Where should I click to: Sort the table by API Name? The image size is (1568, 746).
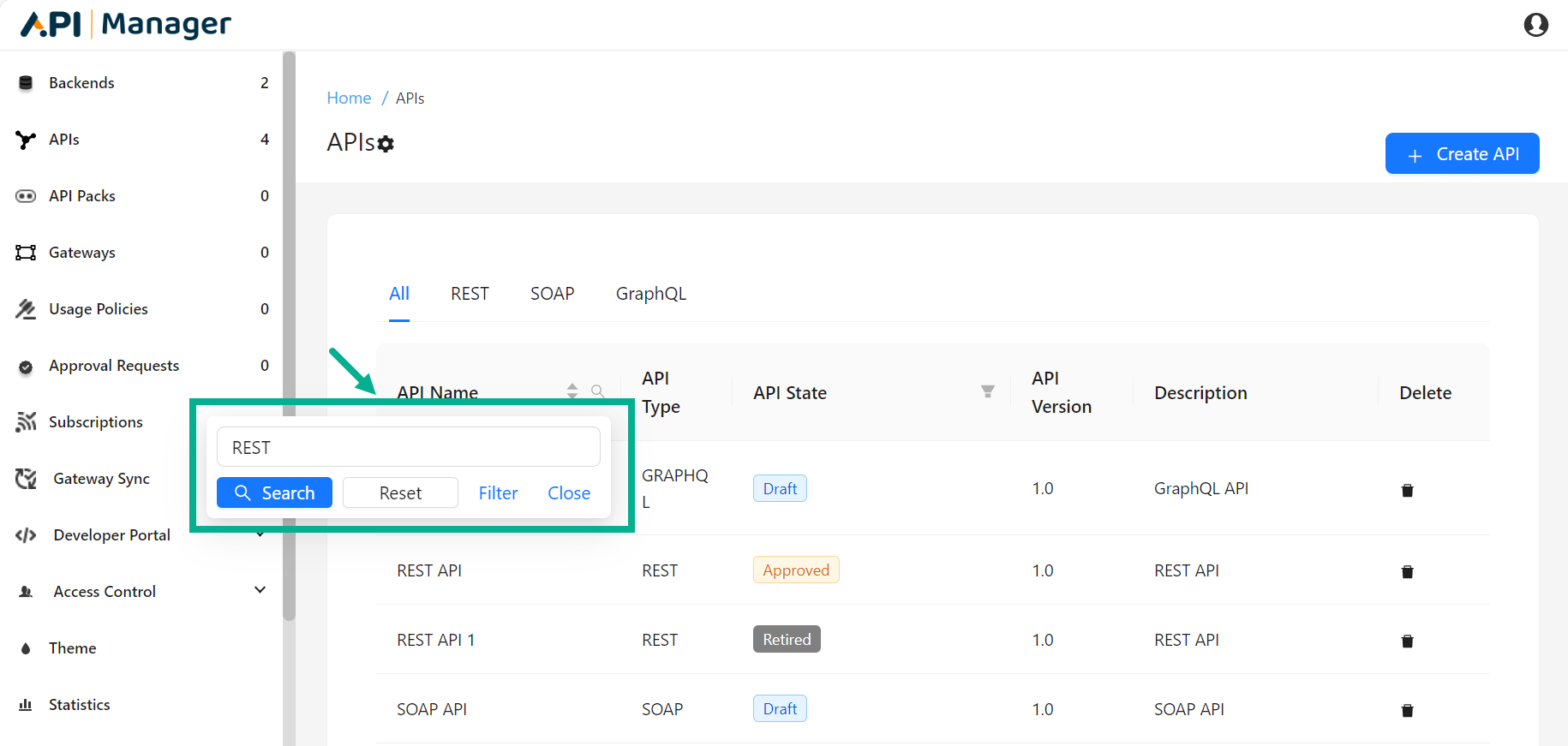572,391
